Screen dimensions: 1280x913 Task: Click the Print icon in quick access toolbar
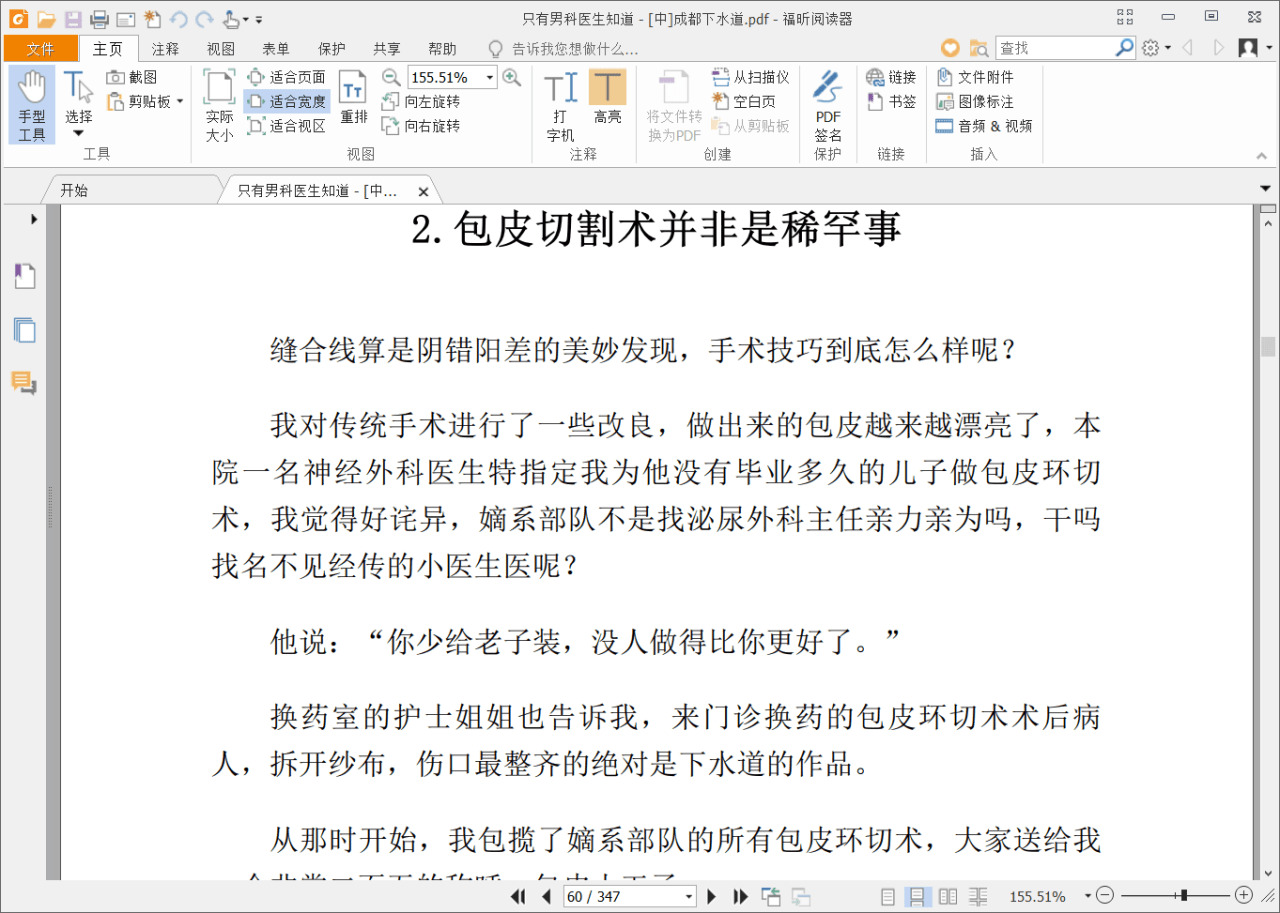99,18
